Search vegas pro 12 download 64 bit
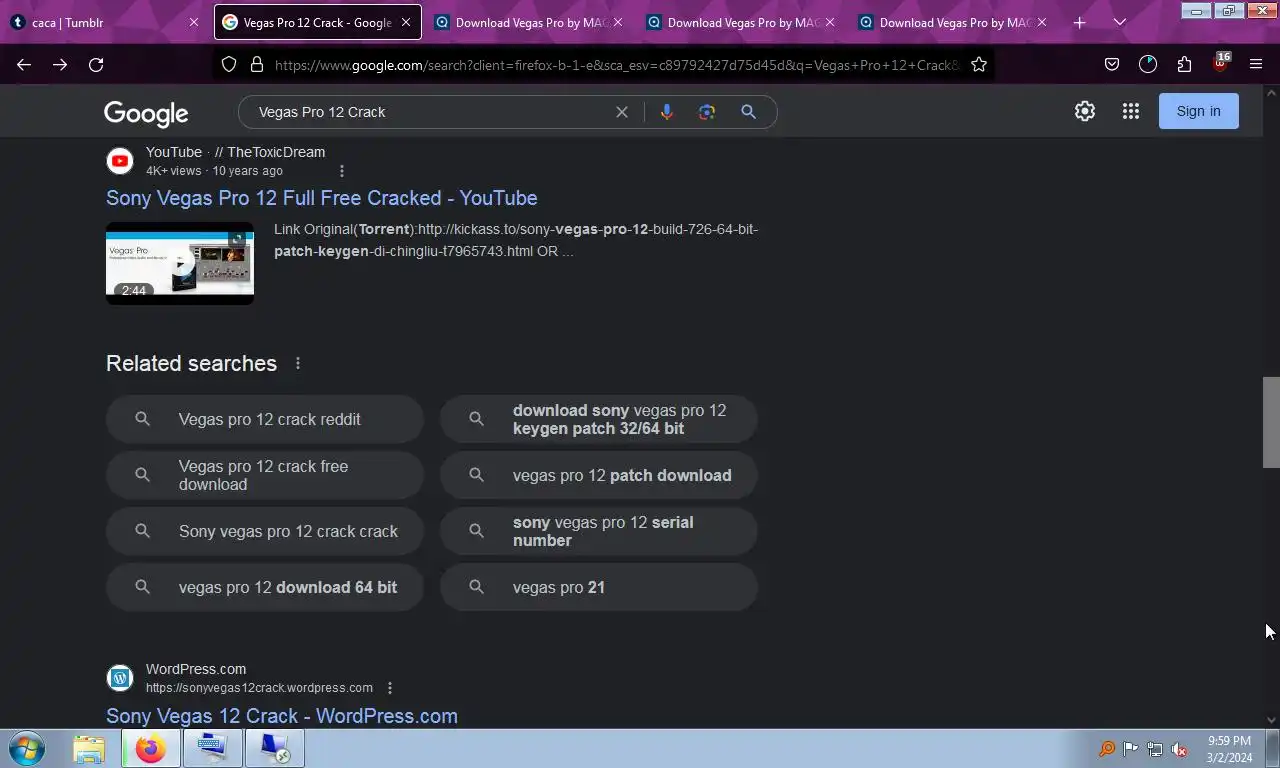 point(265,587)
